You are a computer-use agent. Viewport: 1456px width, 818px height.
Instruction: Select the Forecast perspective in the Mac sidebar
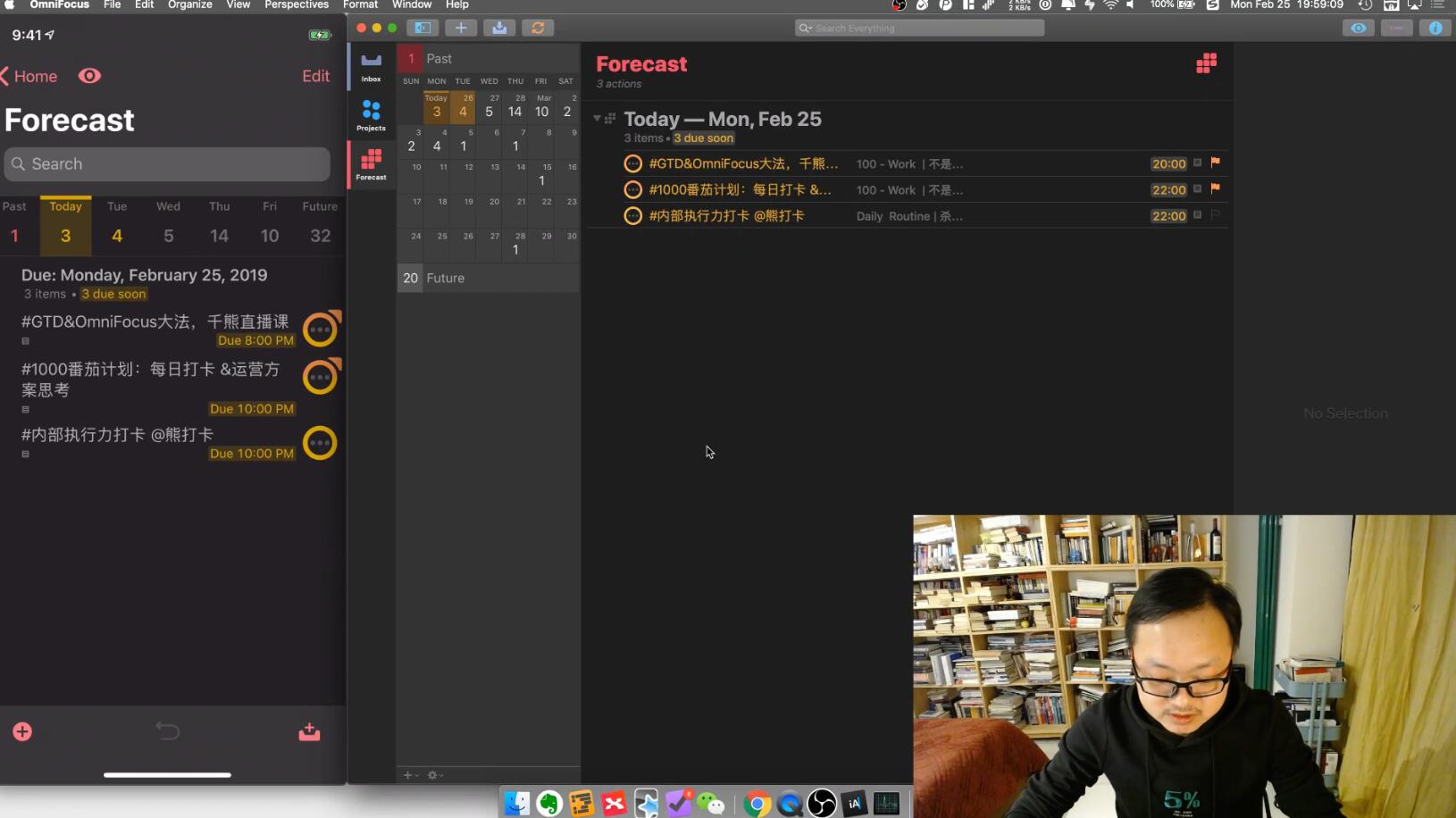[371, 164]
